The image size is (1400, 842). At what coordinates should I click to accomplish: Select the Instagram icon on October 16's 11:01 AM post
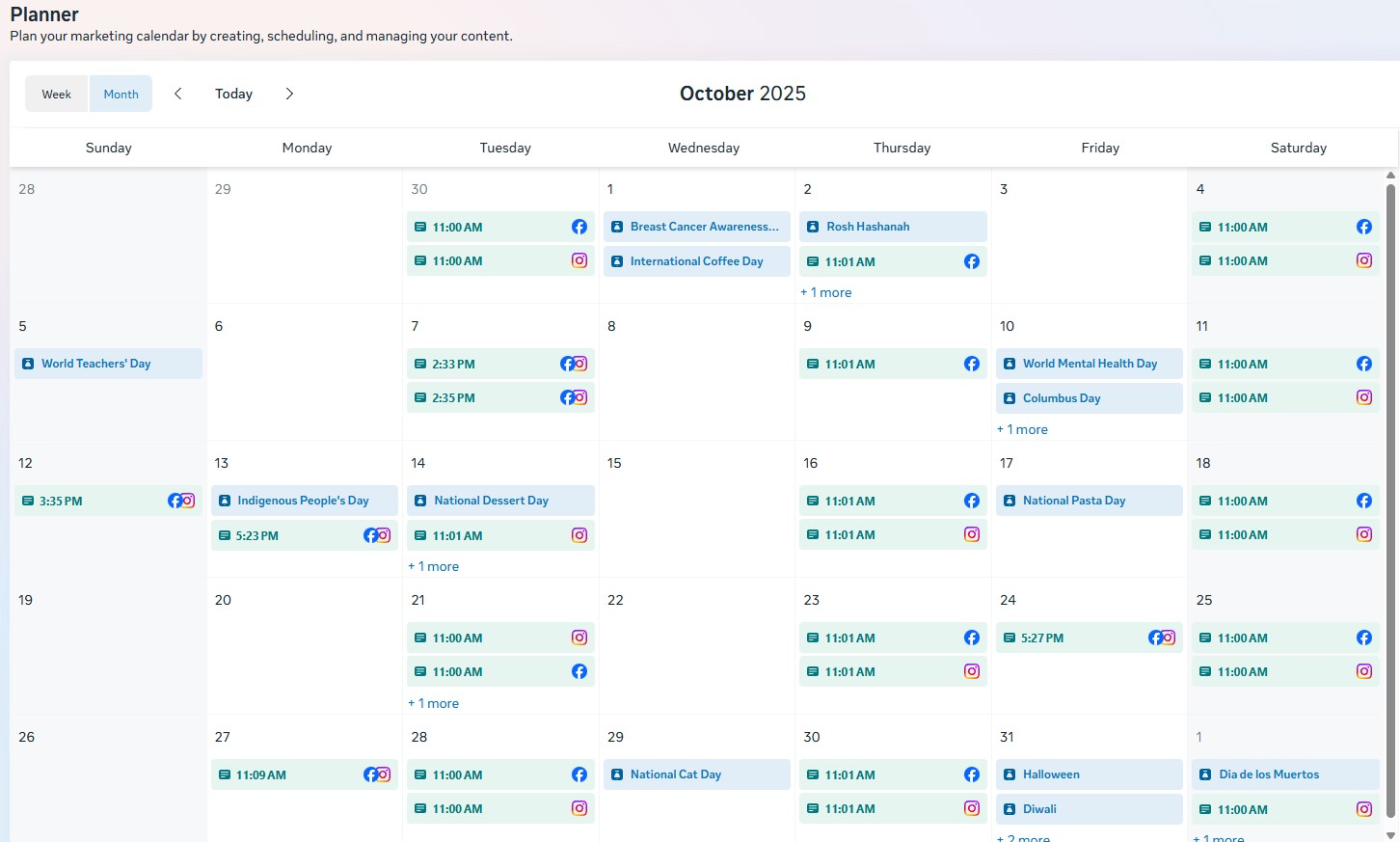click(x=971, y=534)
